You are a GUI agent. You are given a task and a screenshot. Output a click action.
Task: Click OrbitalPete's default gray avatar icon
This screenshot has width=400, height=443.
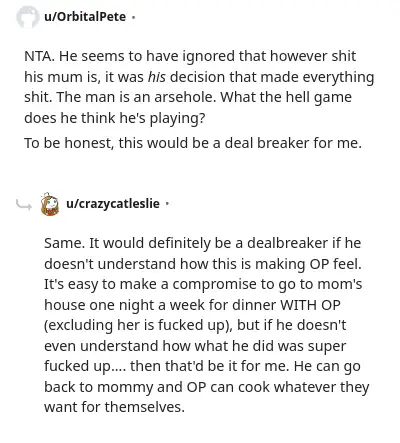pos(27,17)
